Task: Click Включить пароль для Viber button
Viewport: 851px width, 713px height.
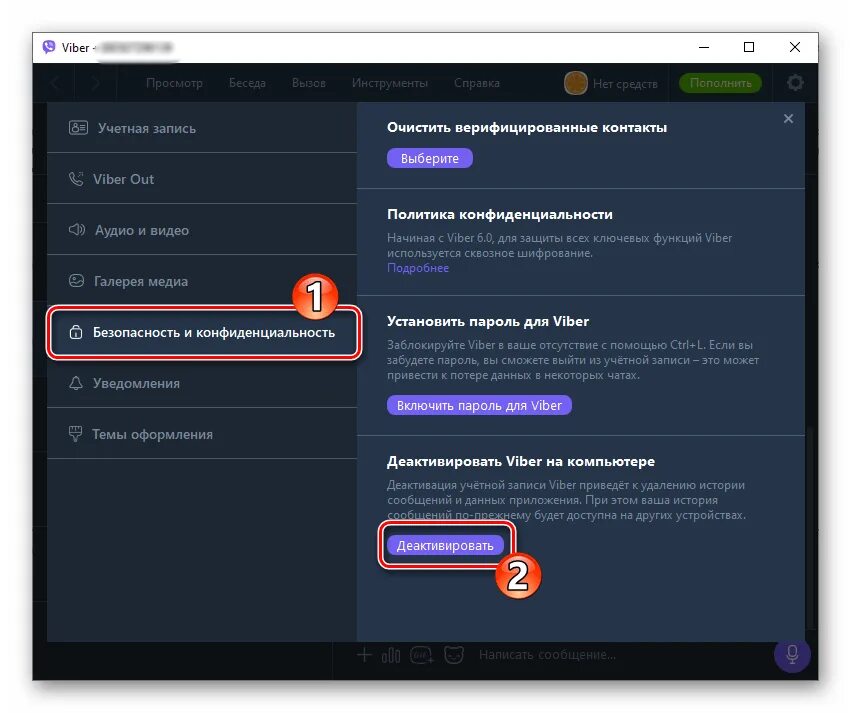Action: (x=479, y=405)
